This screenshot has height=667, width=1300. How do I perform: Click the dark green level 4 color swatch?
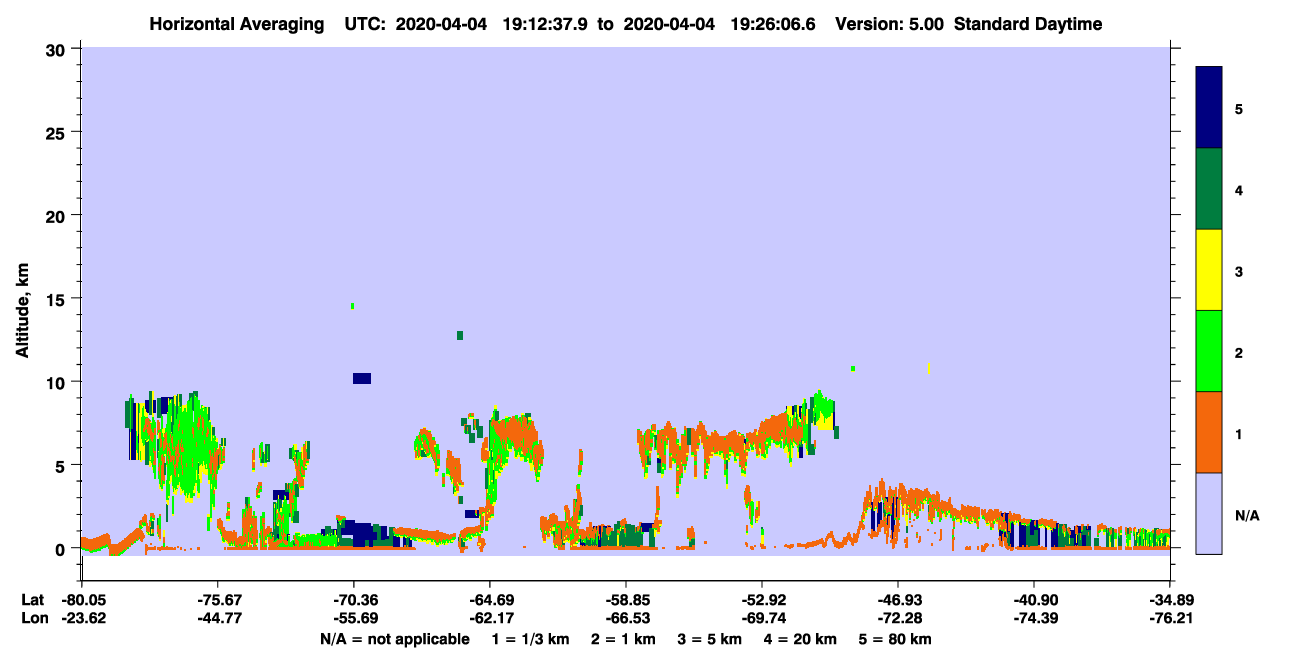click(1209, 189)
